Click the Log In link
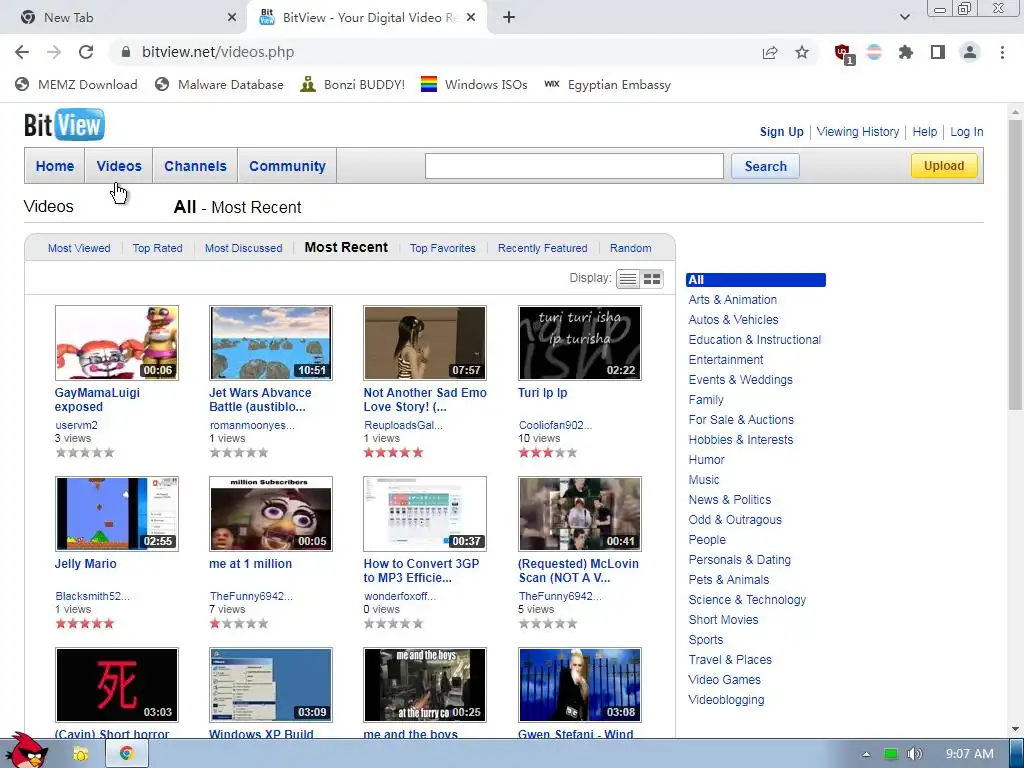1024x768 pixels. pyautogui.click(x=967, y=132)
